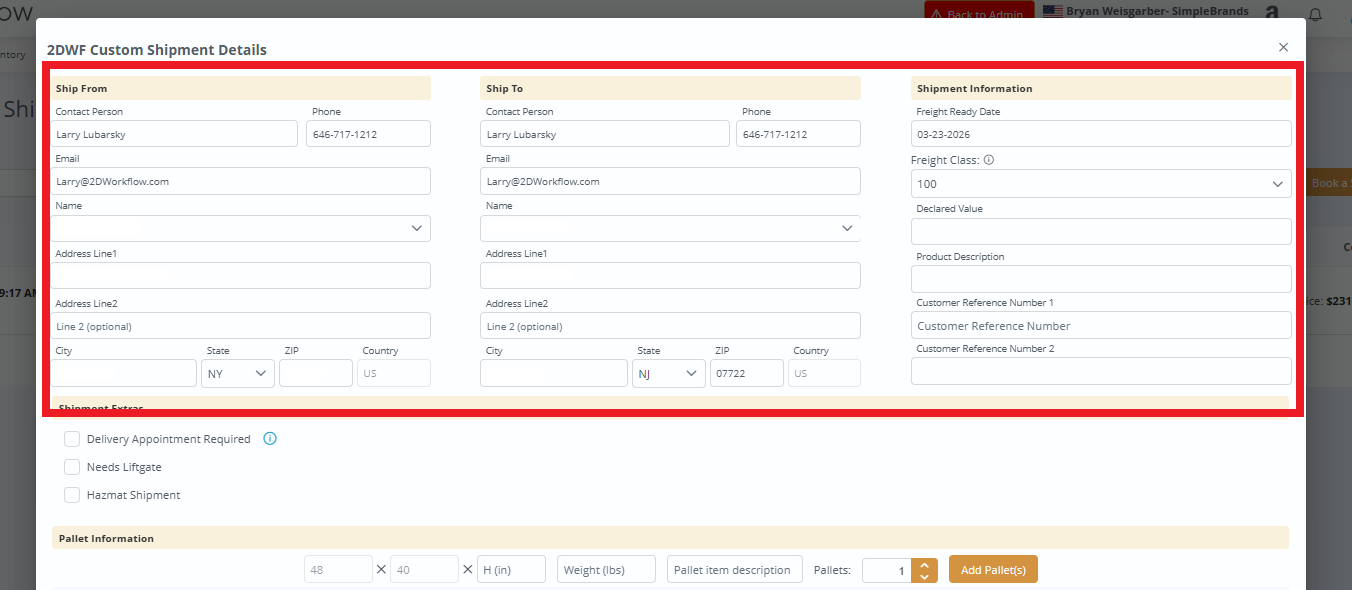Decrease pallet count with down arrow
The height and width of the screenshot is (590, 1352).
coord(925,576)
